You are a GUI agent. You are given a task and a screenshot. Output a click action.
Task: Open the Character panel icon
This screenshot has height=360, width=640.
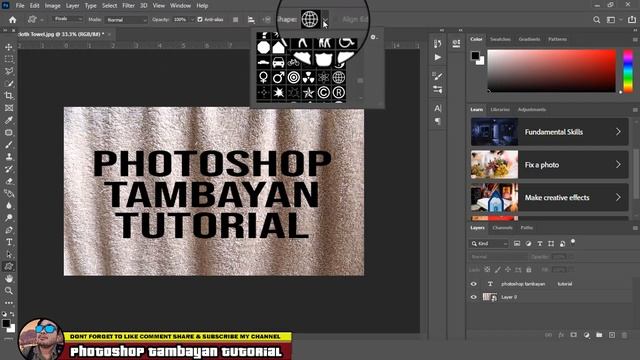pos(438,108)
